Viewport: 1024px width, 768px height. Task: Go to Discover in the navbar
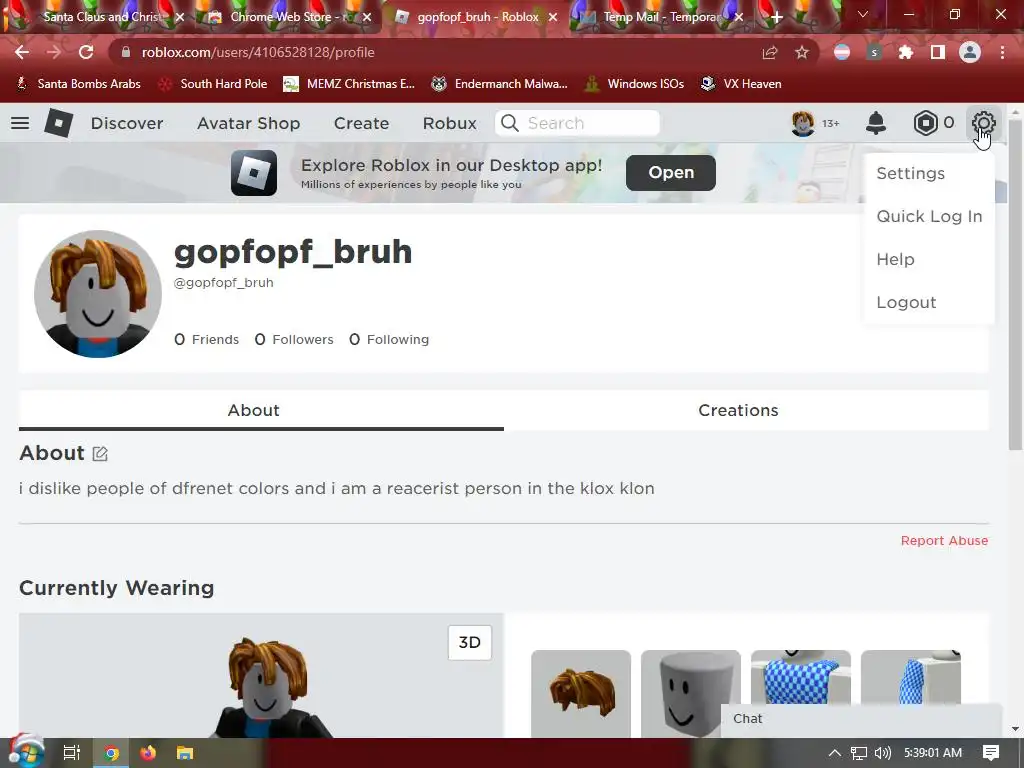[127, 123]
